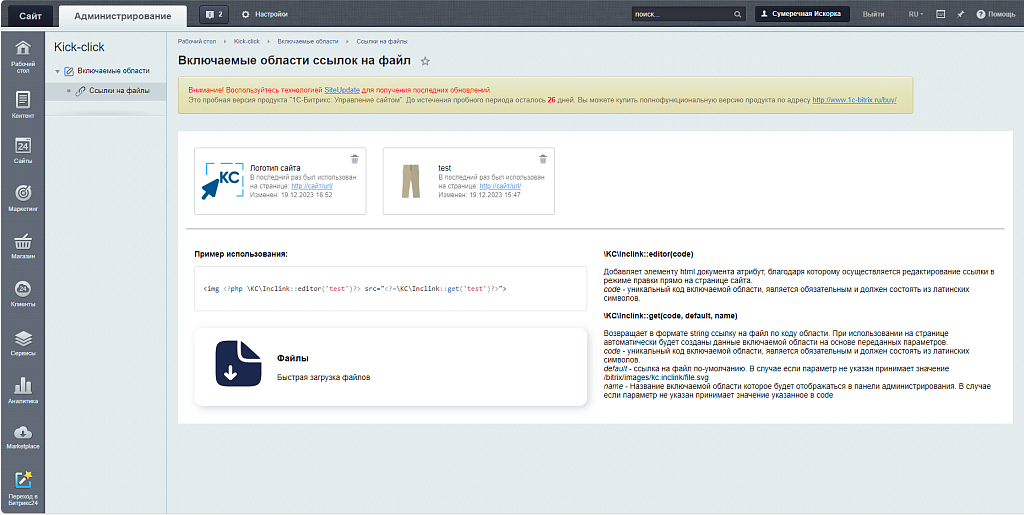This screenshot has width=1024, height=515.
Task: Open the Настройки menu
Action: 265,15
